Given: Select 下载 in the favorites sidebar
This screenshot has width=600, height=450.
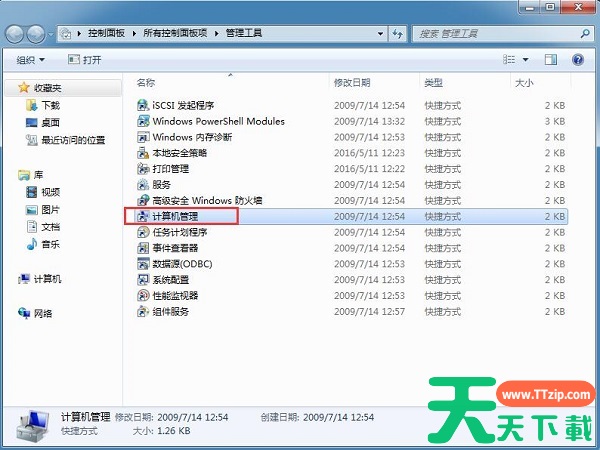Looking at the screenshot, I should [x=50, y=106].
